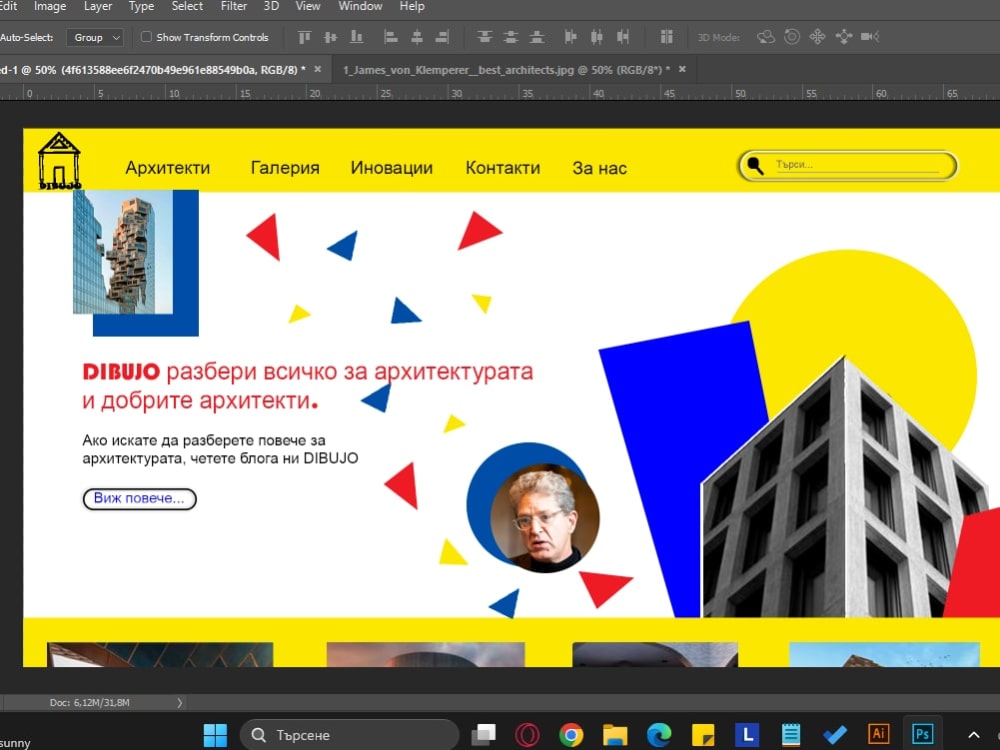Open Opera browser from the taskbar
Viewport: 1000px width, 750px height.
click(527, 735)
